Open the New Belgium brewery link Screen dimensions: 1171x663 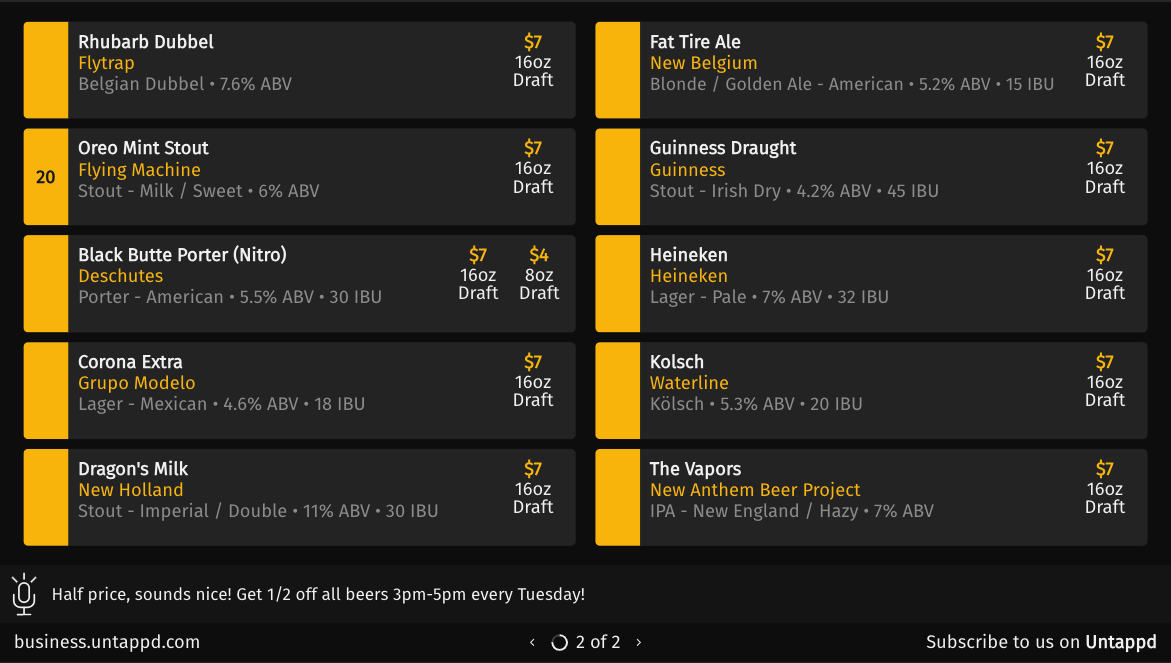tap(703, 63)
